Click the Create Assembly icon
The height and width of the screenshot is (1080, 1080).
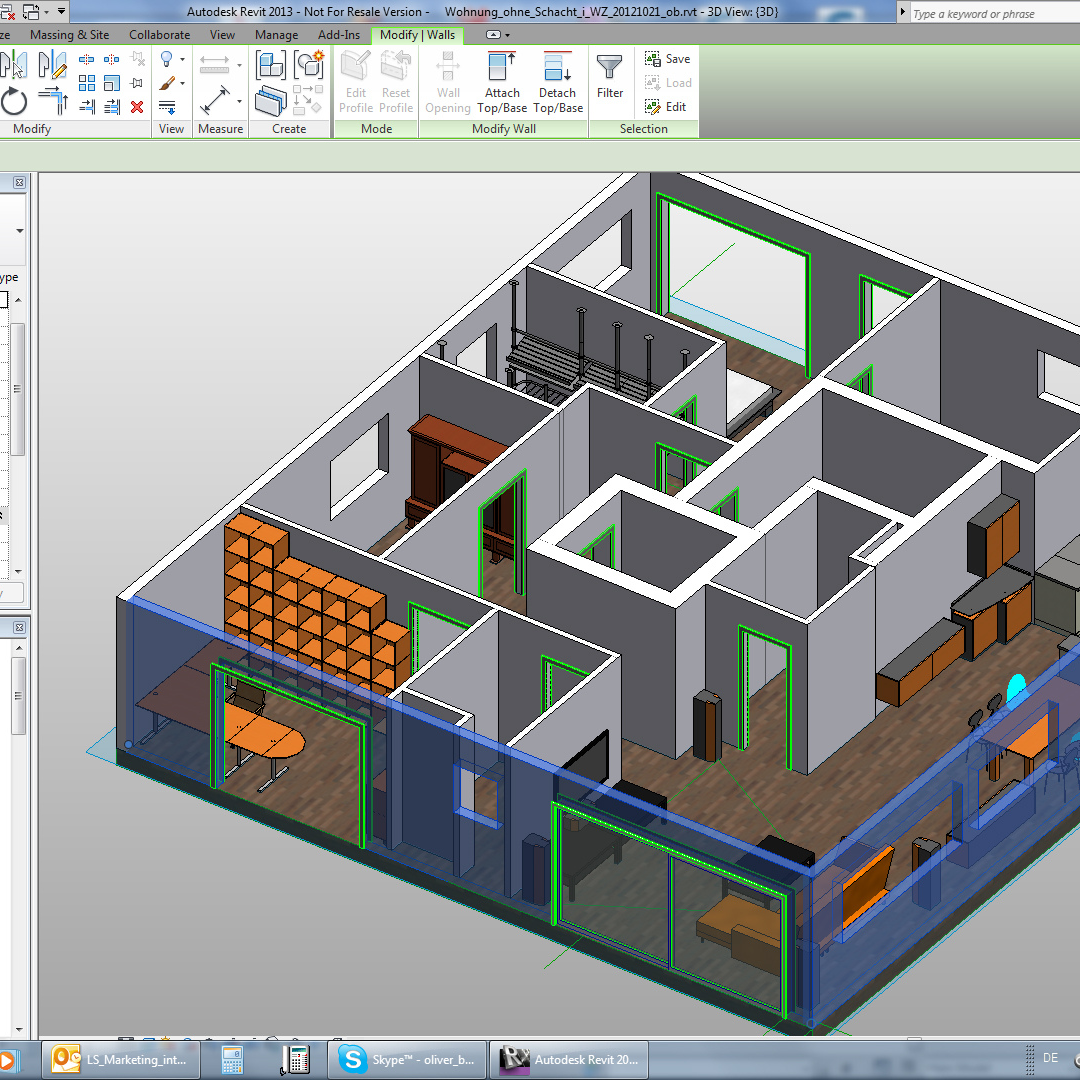point(270,66)
